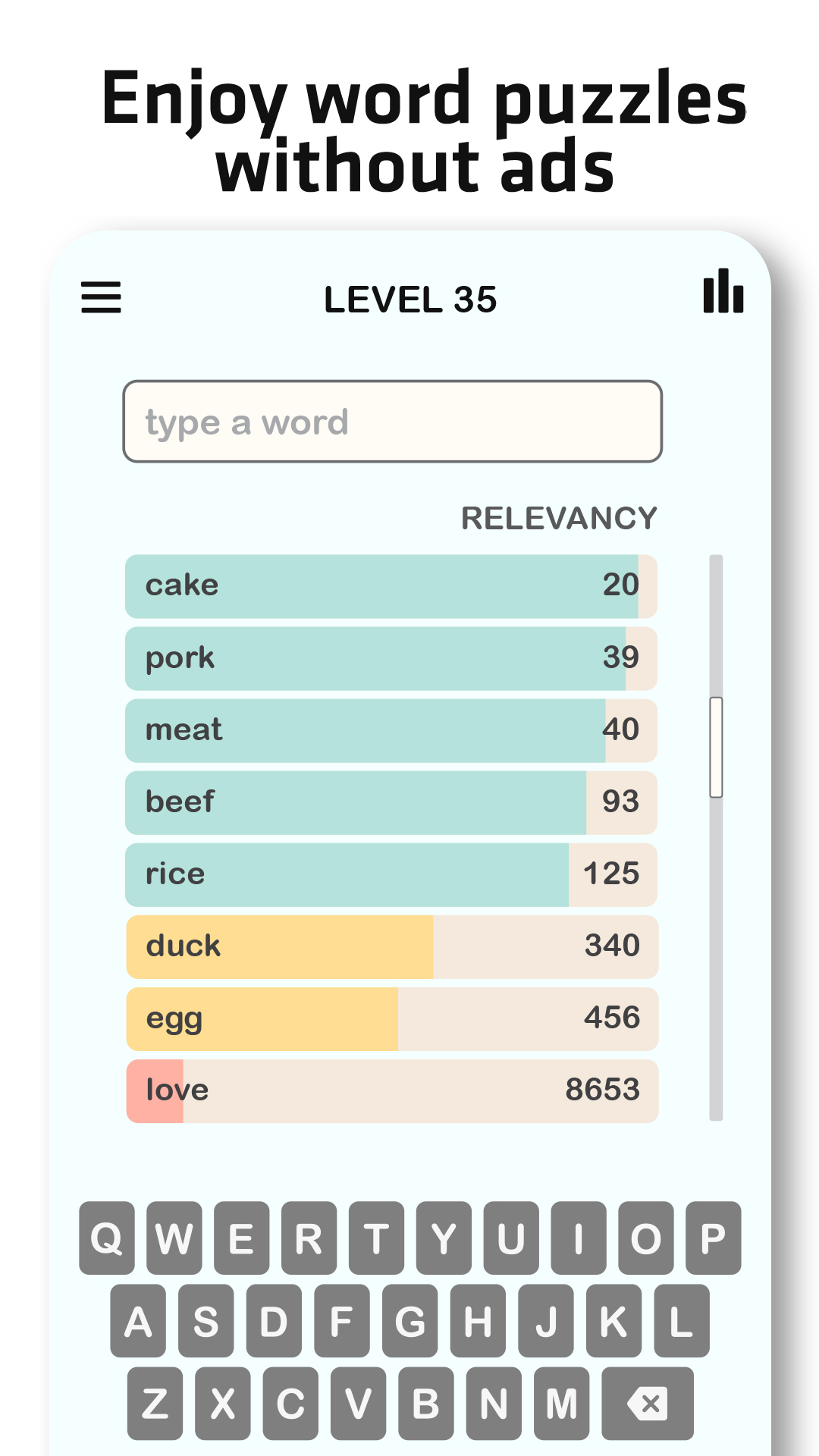Hit the Z key
Viewport: 819px width, 1456px height.
pos(155,1404)
